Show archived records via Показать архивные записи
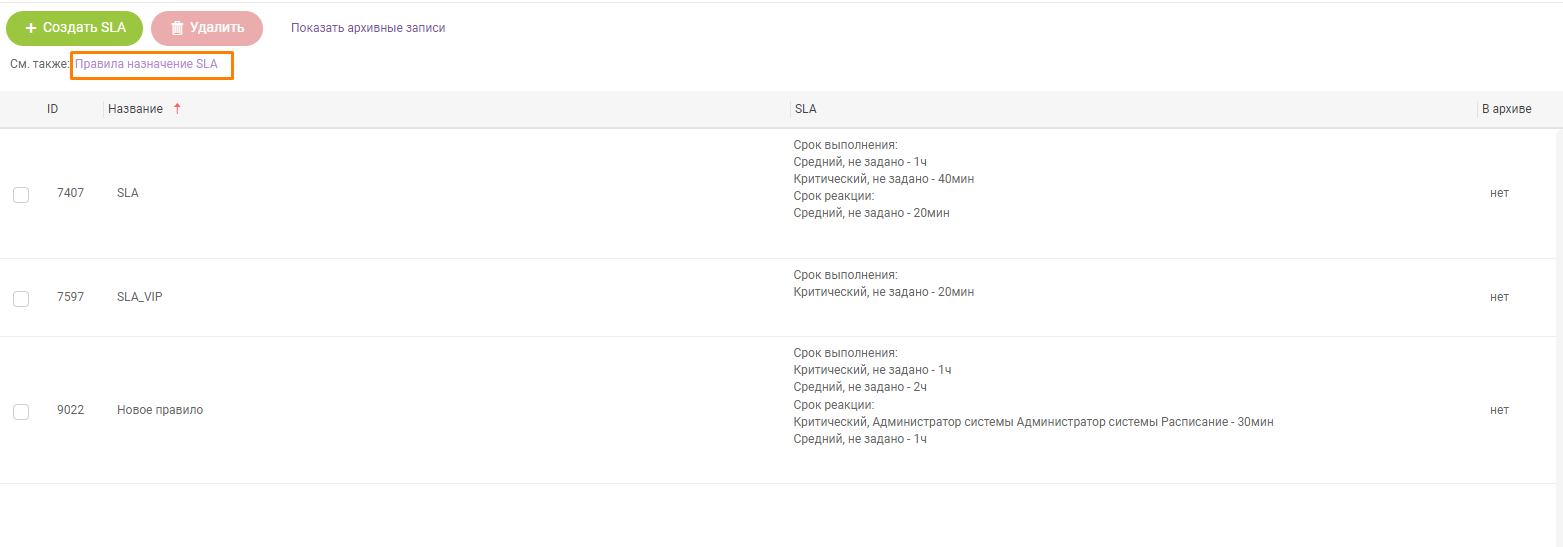Viewport: 1563px width, 547px height. click(368, 28)
